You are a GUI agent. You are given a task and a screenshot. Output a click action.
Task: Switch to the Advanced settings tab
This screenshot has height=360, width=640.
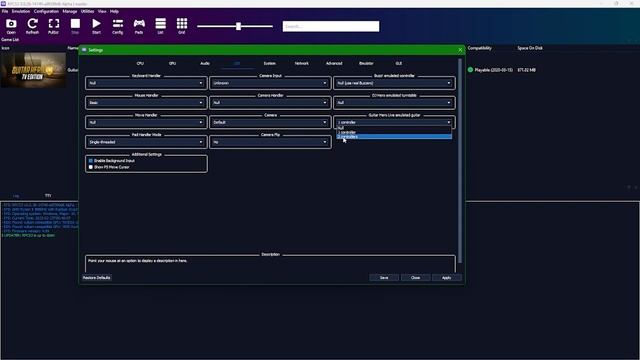(334, 63)
